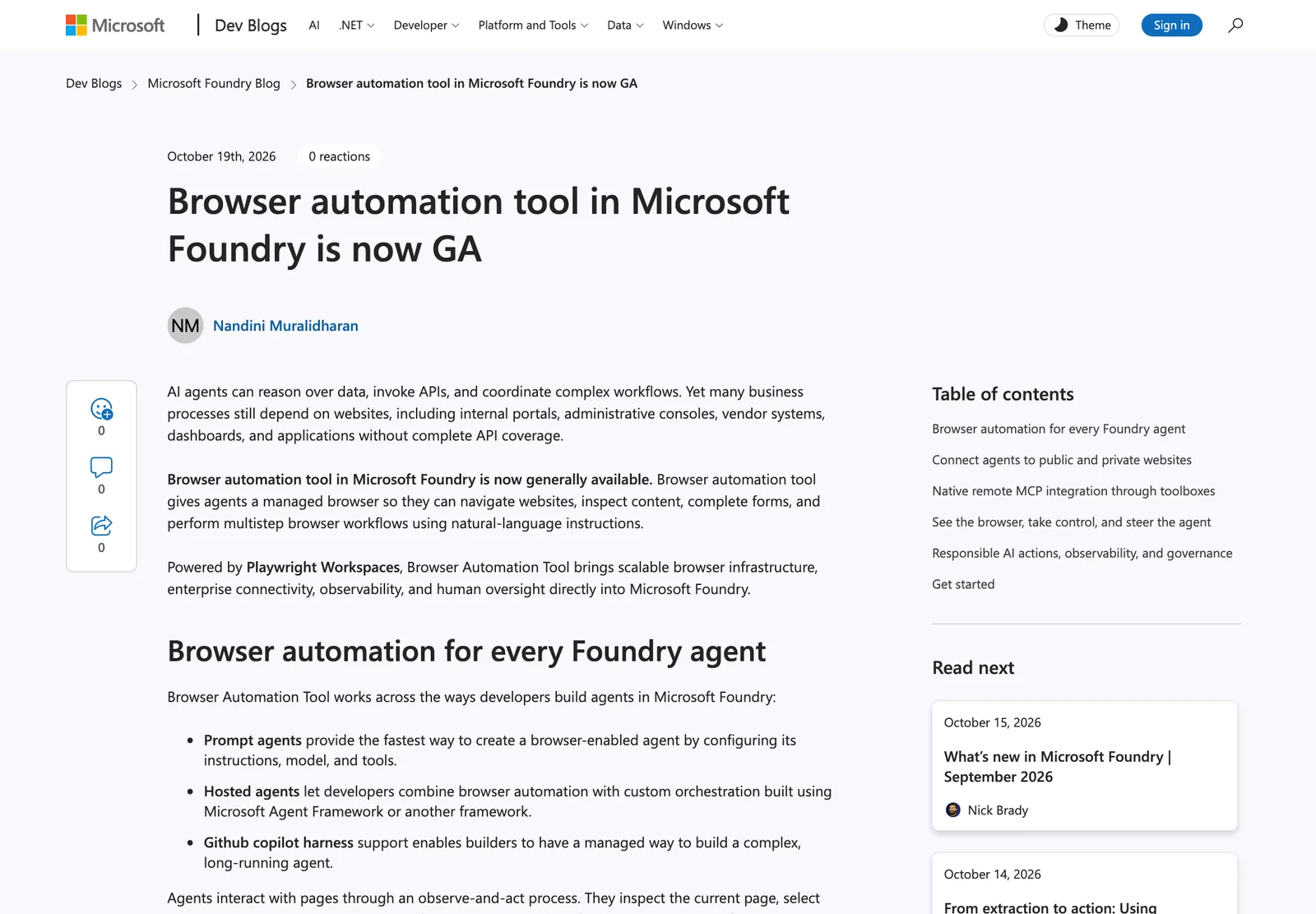The height and width of the screenshot is (914, 1316).
Task: Click the Microsoft logo
Action: (x=115, y=26)
